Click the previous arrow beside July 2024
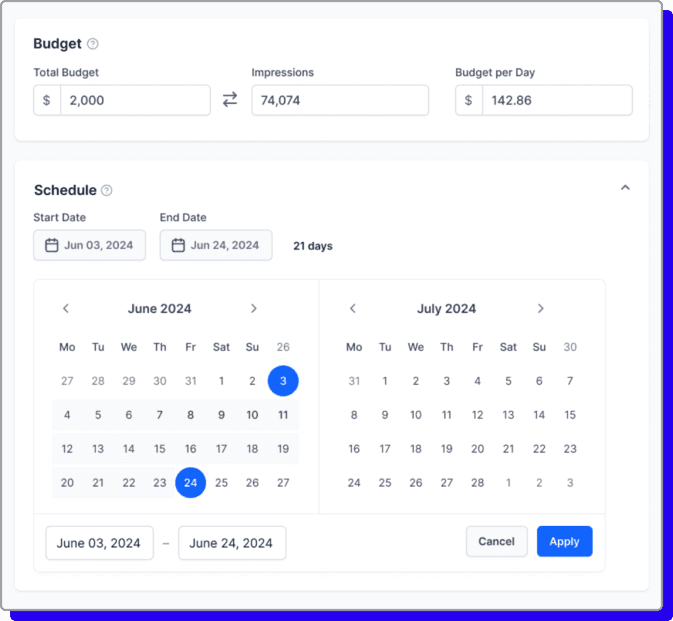The width and height of the screenshot is (673, 621). (x=353, y=309)
